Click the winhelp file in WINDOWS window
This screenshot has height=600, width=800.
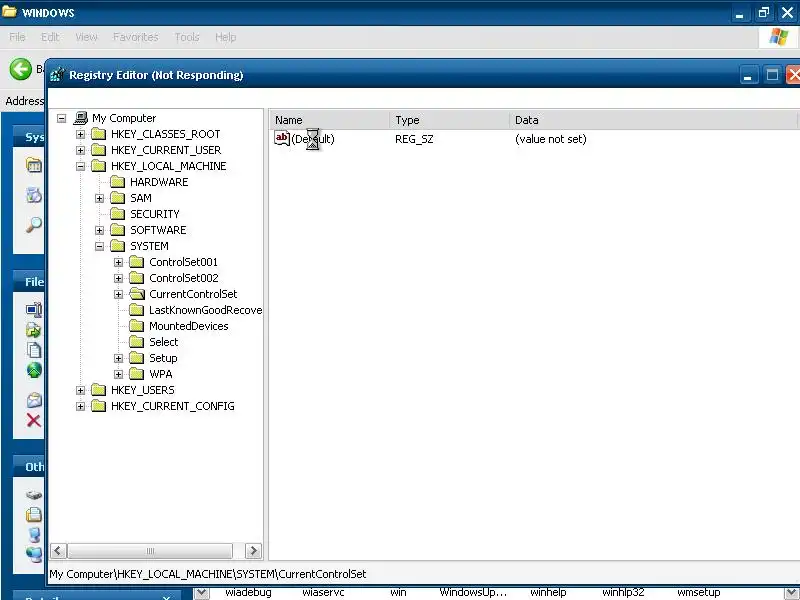[548, 592]
